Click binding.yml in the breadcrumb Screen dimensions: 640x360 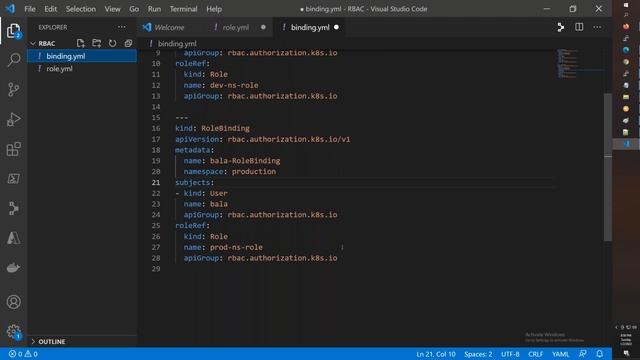click(x=177, y=43)
